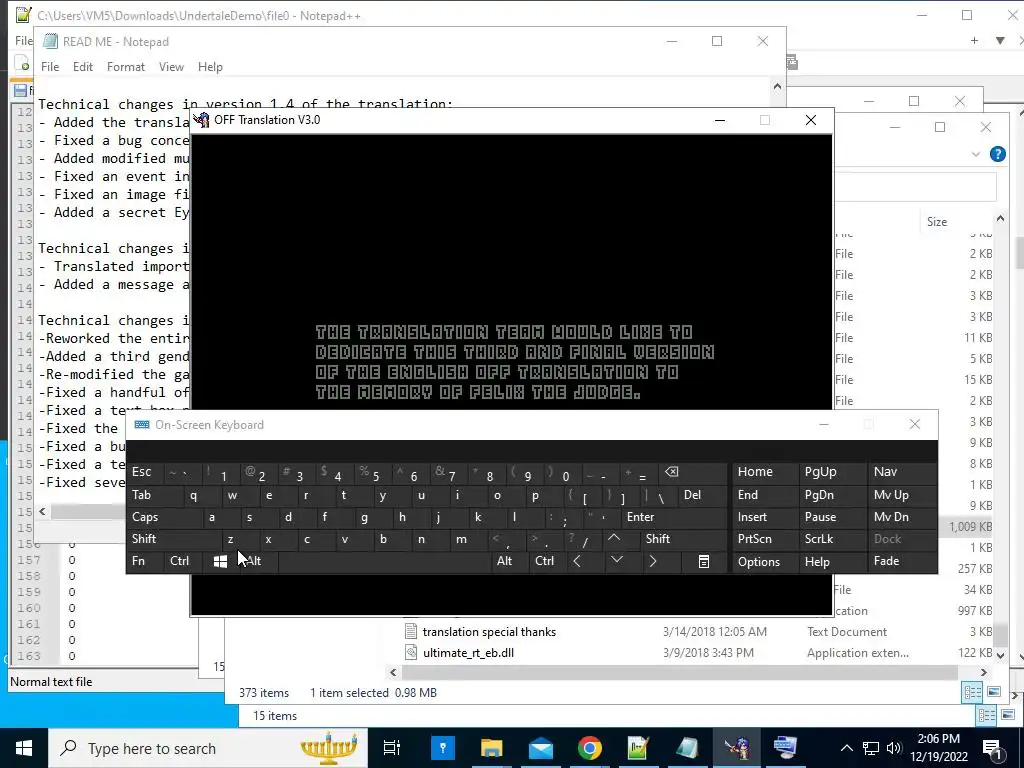Click the Windows key on On-Screen Keyboard

(220, 562)
